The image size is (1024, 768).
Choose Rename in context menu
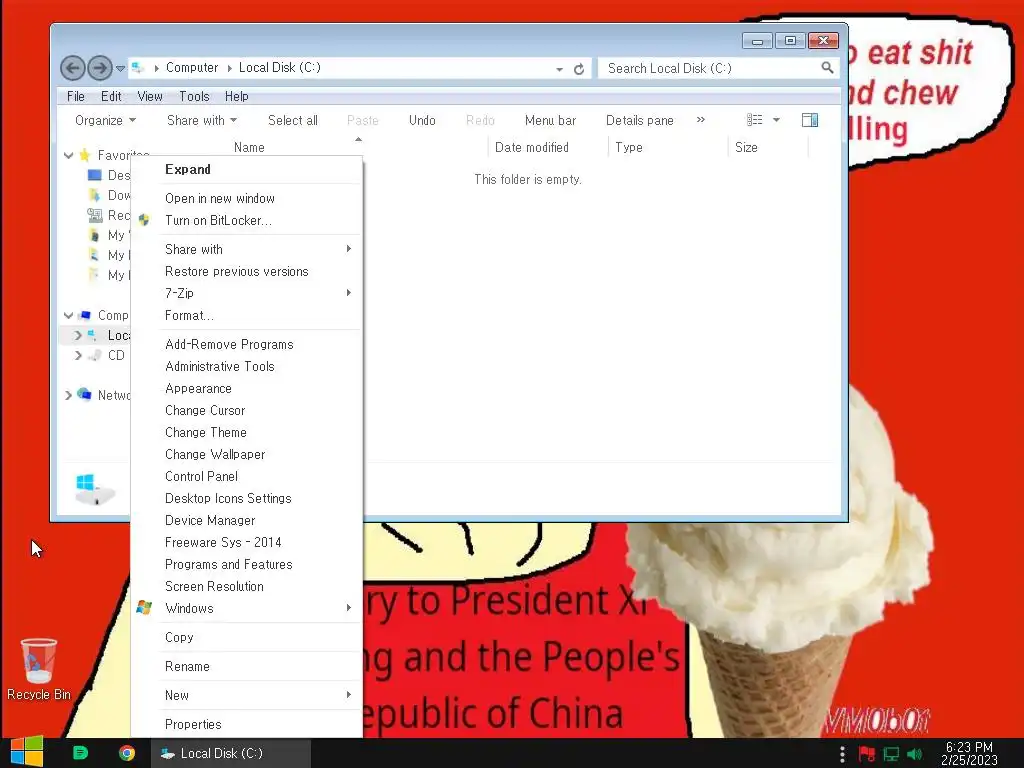(x=247, y=666)
